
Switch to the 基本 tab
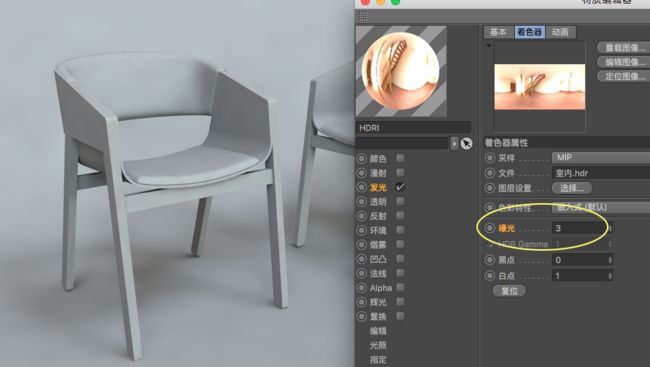(499, 32)
